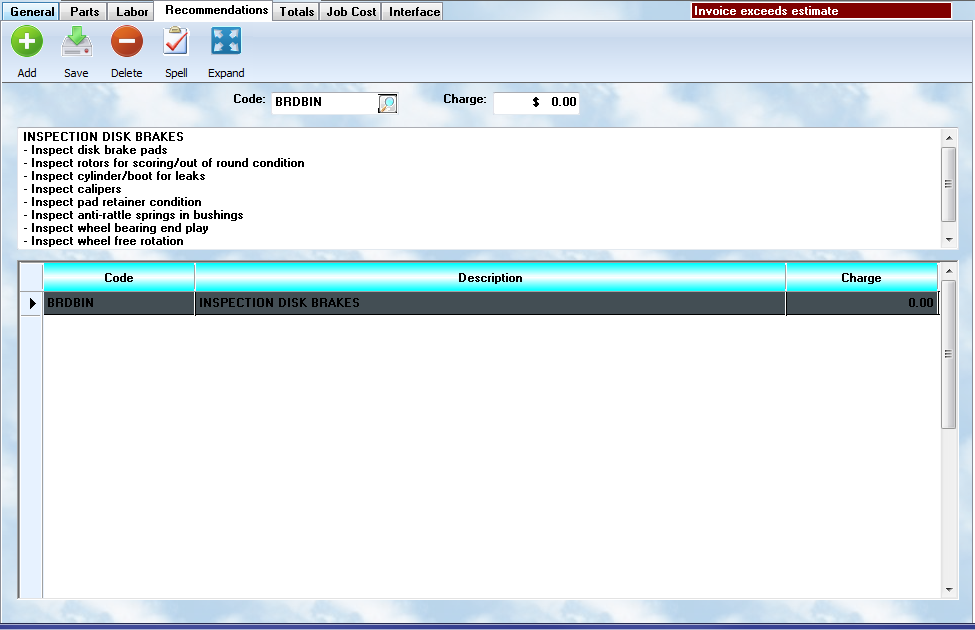This screenshot has height=630, width=975.
Task: Sort by the Description column header
Action: point(490,278)
